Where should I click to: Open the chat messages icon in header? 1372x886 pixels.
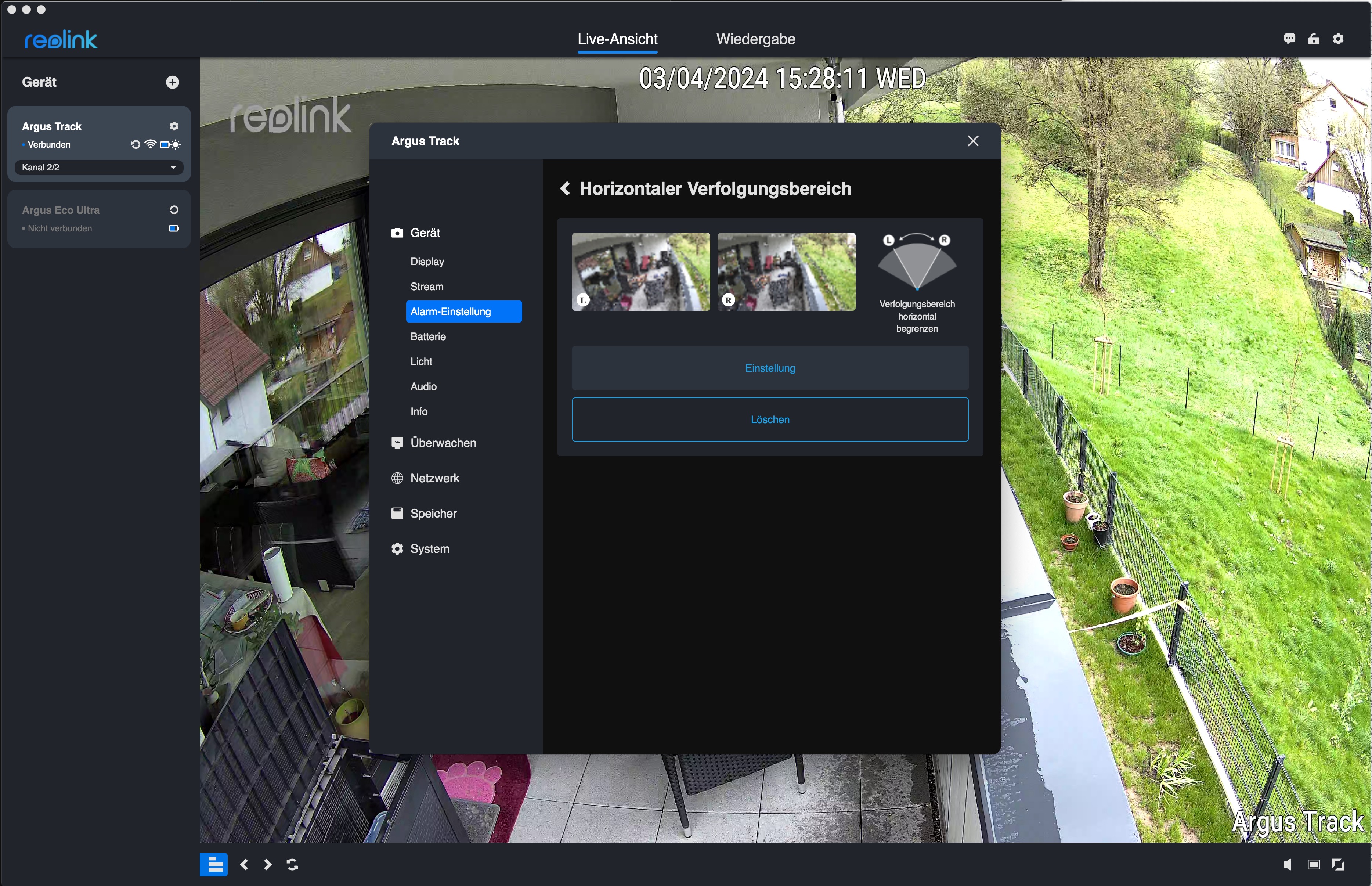click(x=1289, y=39)
